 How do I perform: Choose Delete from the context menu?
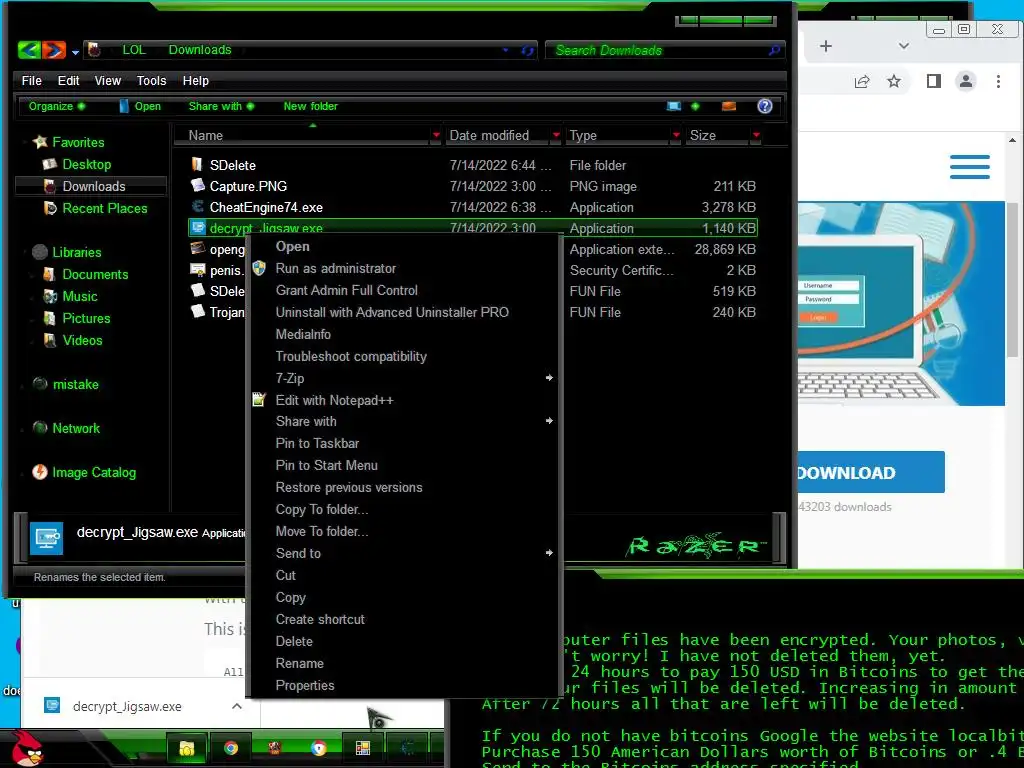coord(294,641)
